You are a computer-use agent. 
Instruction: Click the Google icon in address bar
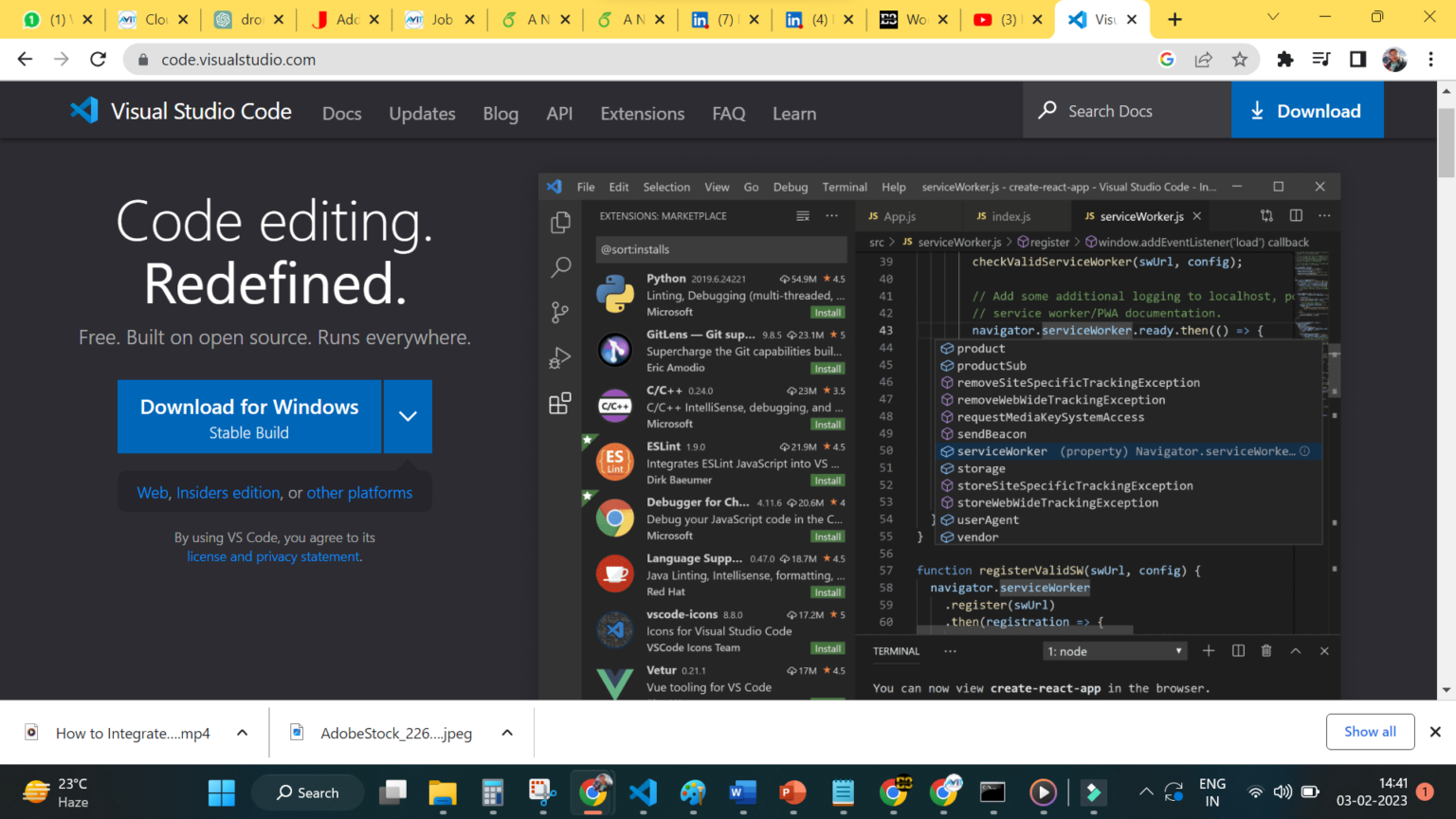(x=1167, y=60)
